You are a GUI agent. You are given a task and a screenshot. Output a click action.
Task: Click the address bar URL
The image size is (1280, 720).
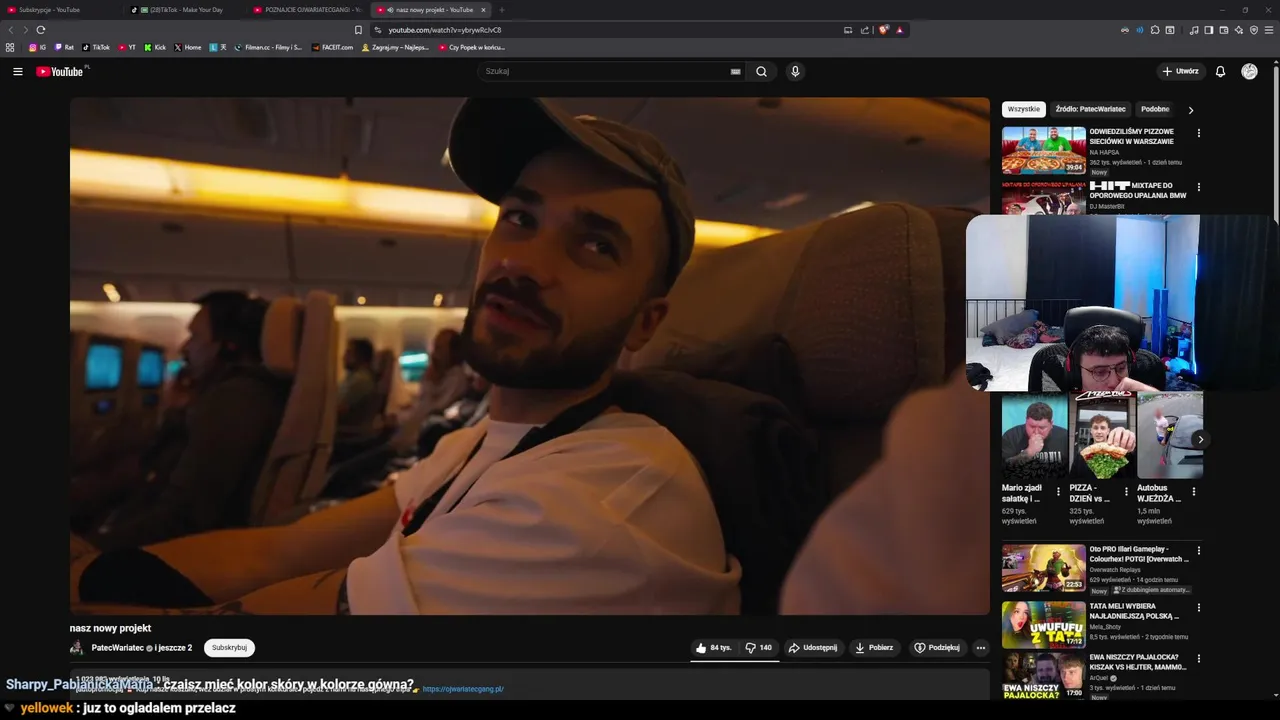(x=445, y=30)
